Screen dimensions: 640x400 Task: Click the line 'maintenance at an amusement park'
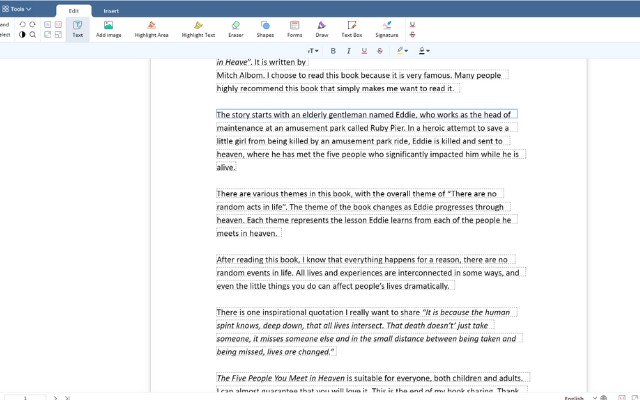click(367, 128)
